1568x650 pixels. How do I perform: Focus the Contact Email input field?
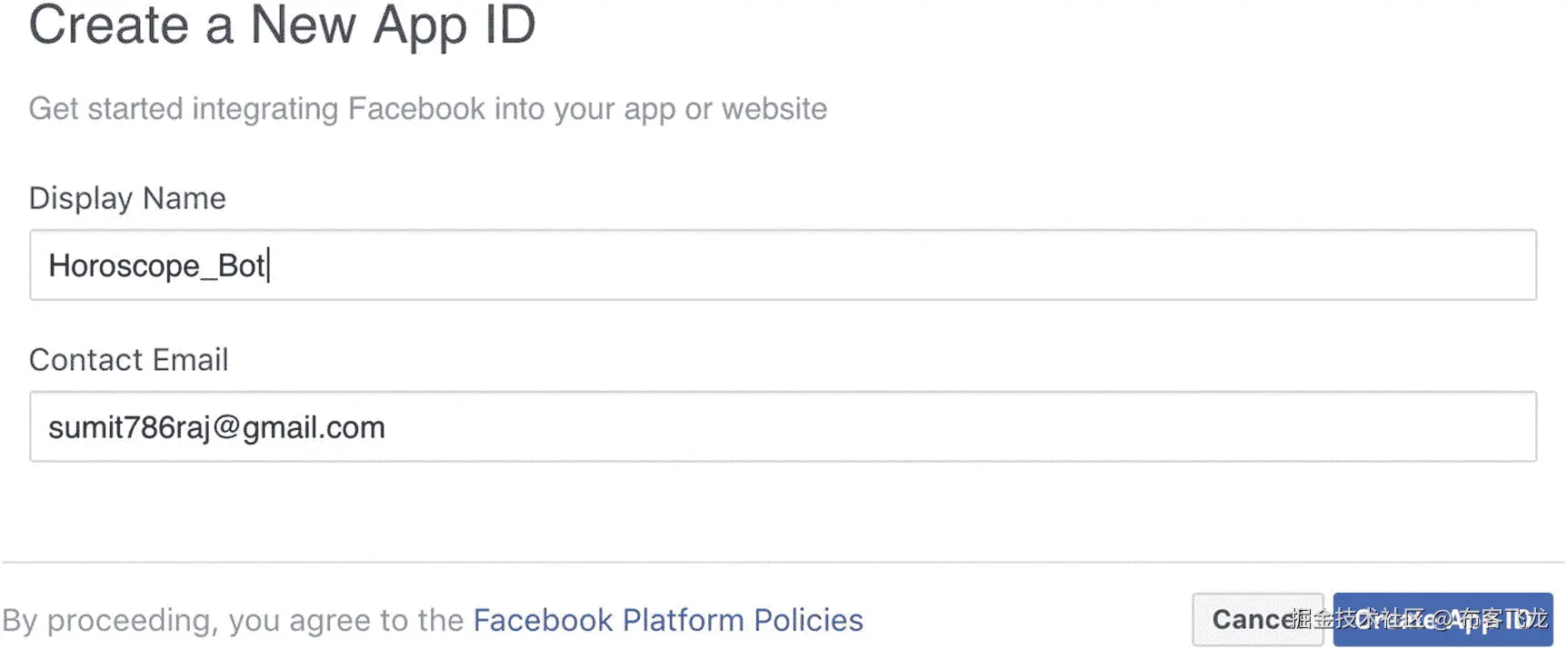(x=782, y=427)
